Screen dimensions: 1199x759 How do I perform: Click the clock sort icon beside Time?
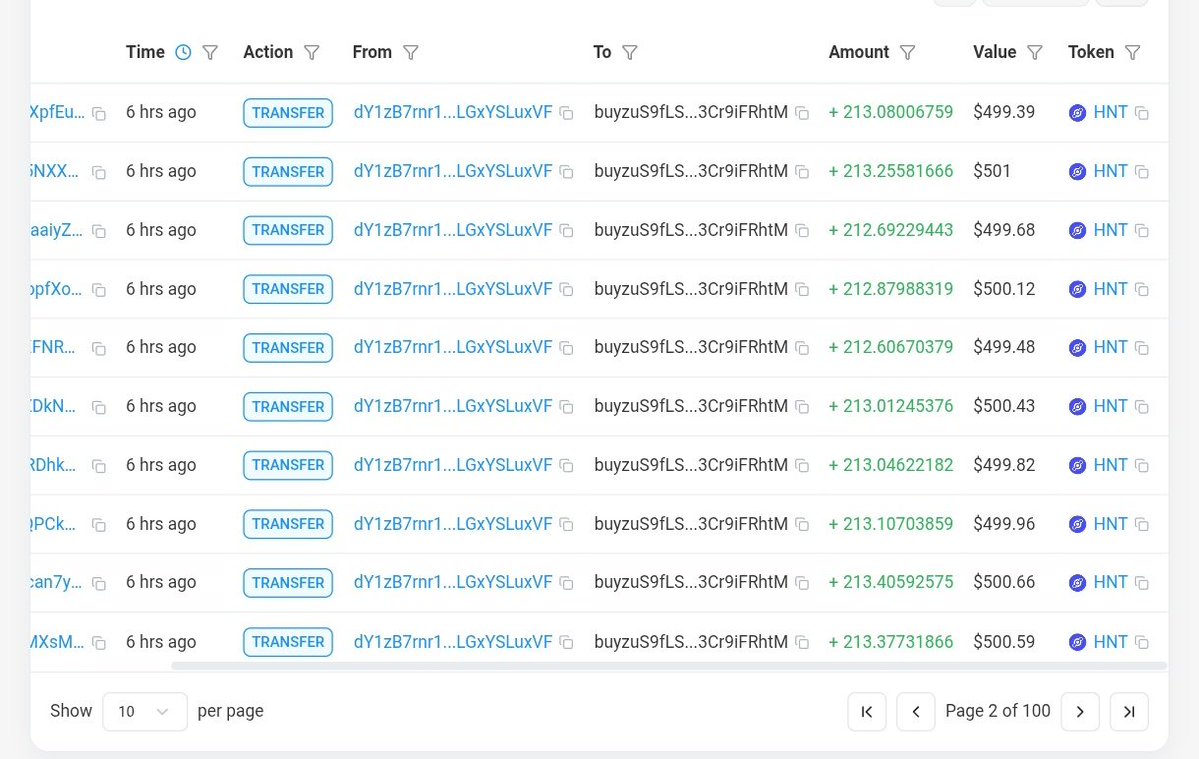181,52
